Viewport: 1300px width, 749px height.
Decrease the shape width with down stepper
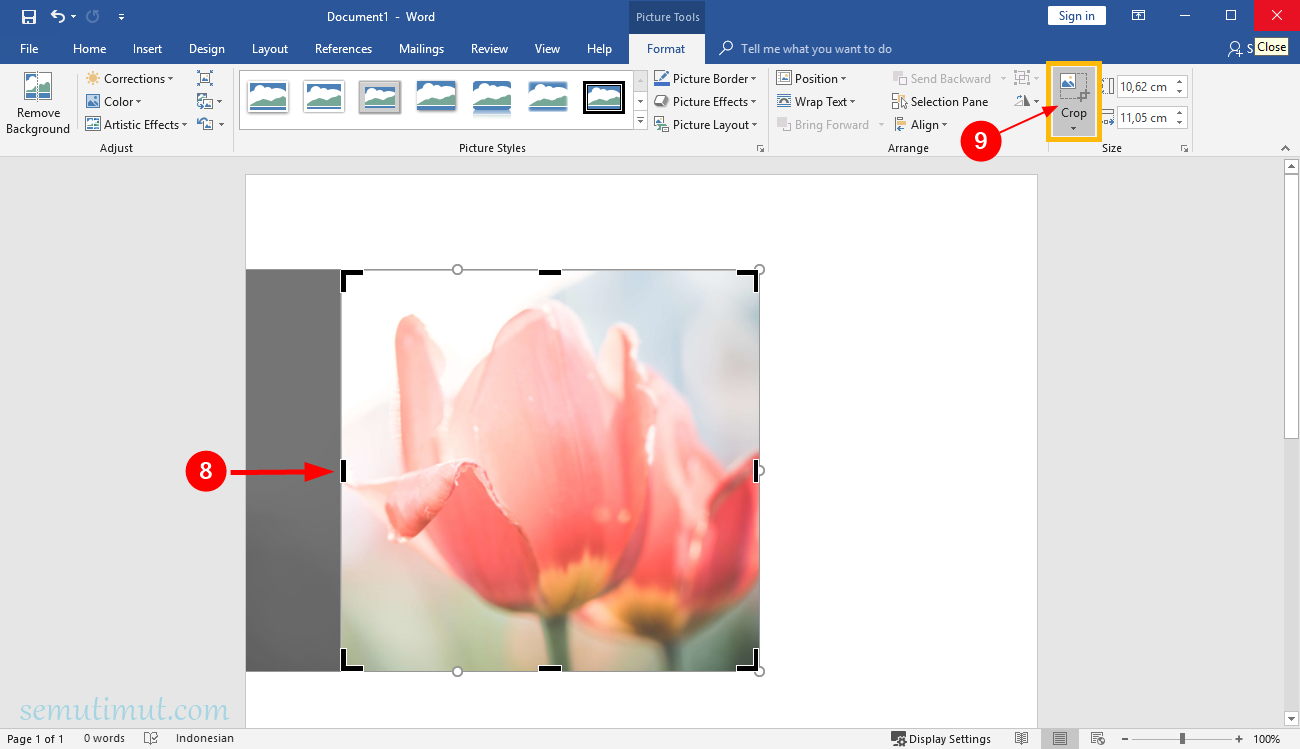(1180, 123)
